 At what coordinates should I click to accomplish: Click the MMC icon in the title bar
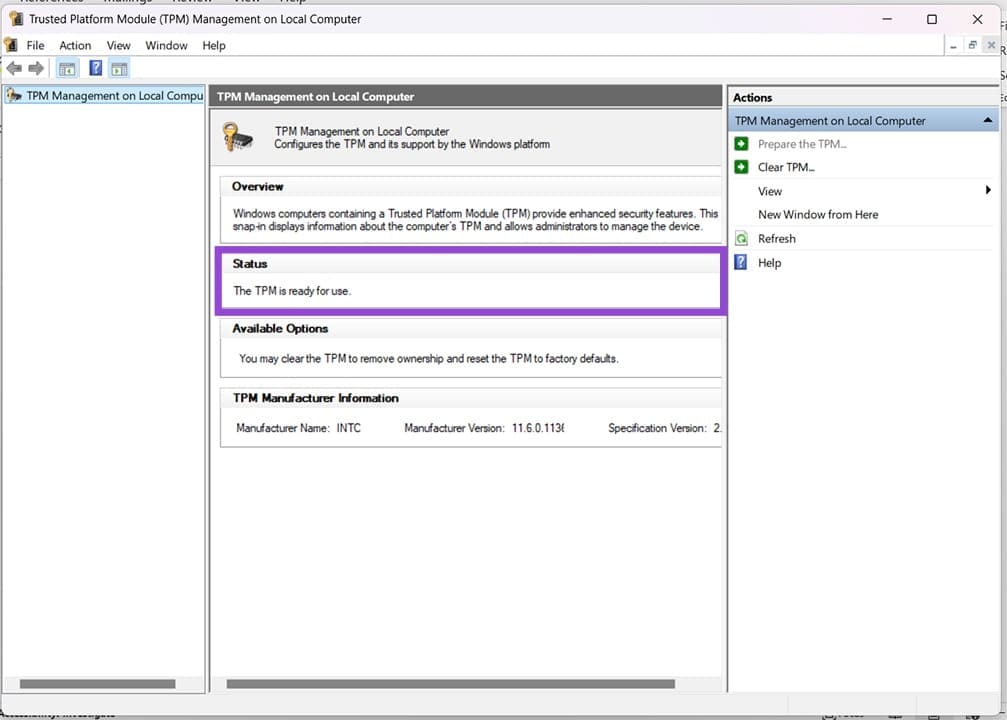coord(16,18)
